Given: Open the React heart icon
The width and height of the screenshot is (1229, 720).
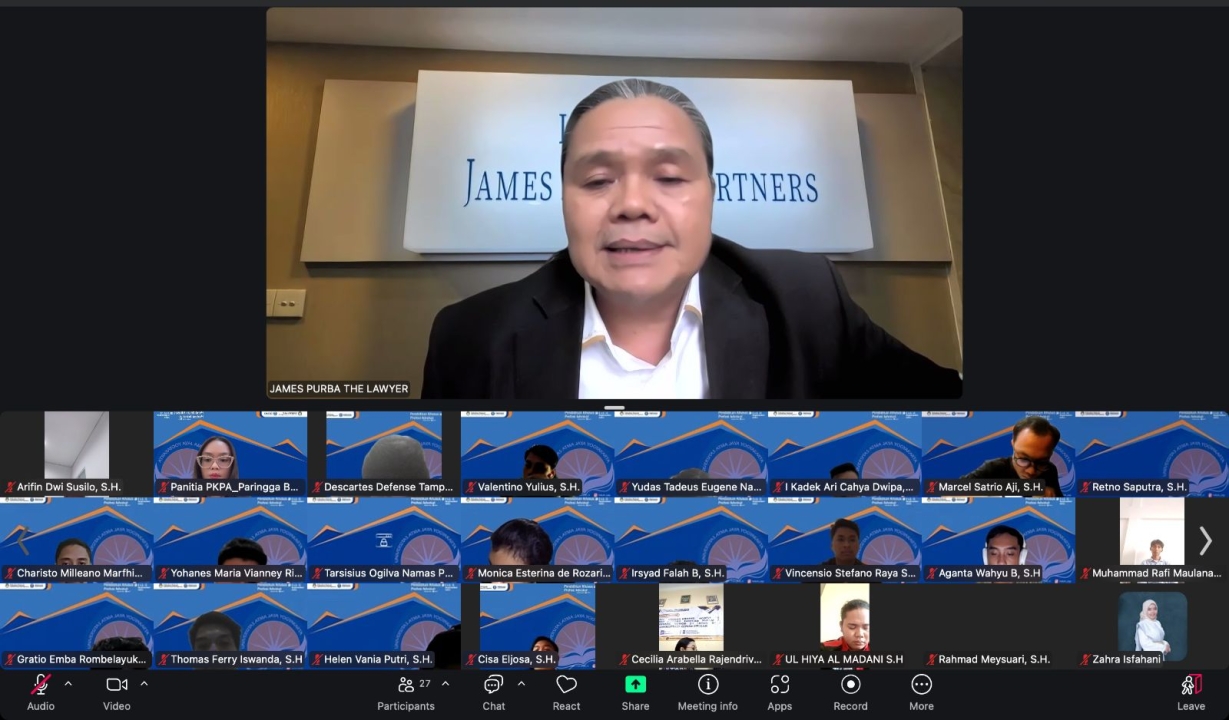Looking at the screenshot, I should [566, 685].
